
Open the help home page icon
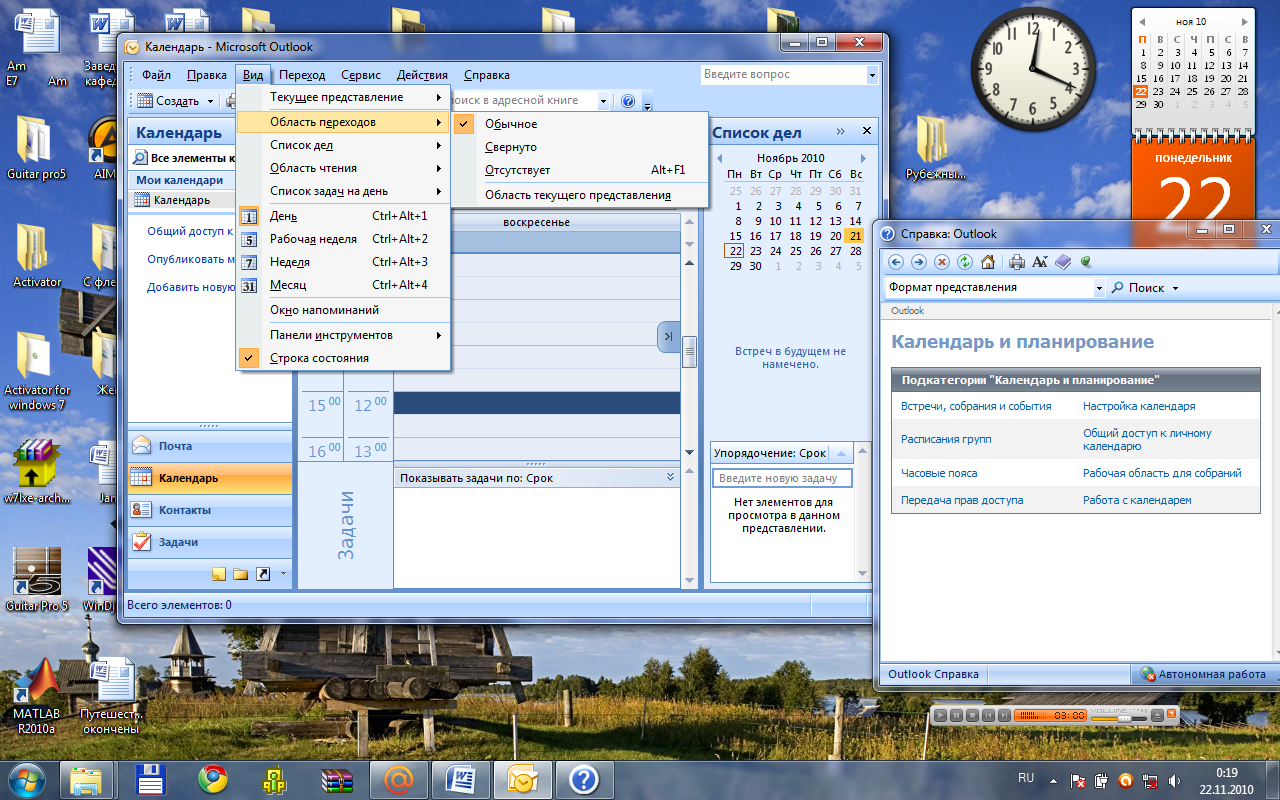(988, 262)
